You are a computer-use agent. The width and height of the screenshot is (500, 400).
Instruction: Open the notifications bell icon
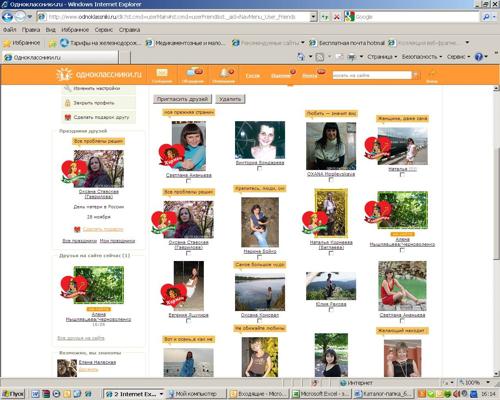click(x=224, y=72)
